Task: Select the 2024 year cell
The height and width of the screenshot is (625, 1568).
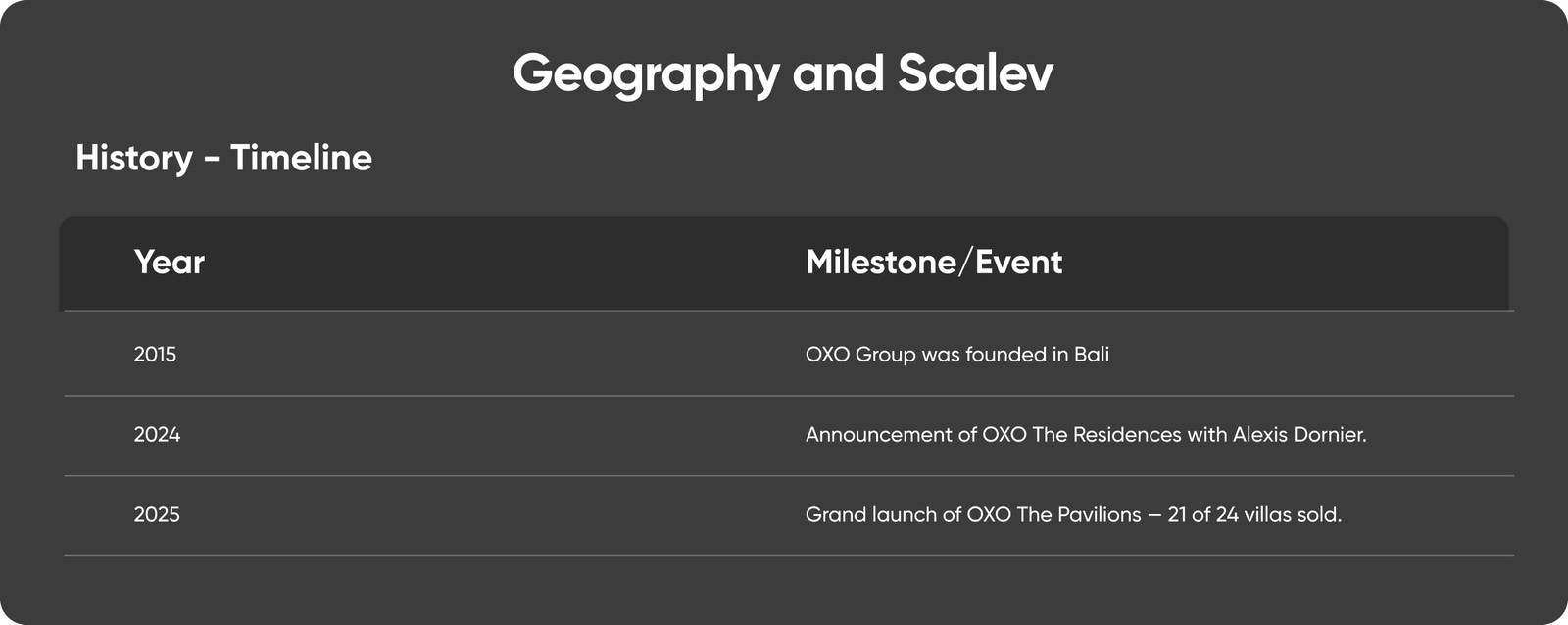Action: (157, 435)
